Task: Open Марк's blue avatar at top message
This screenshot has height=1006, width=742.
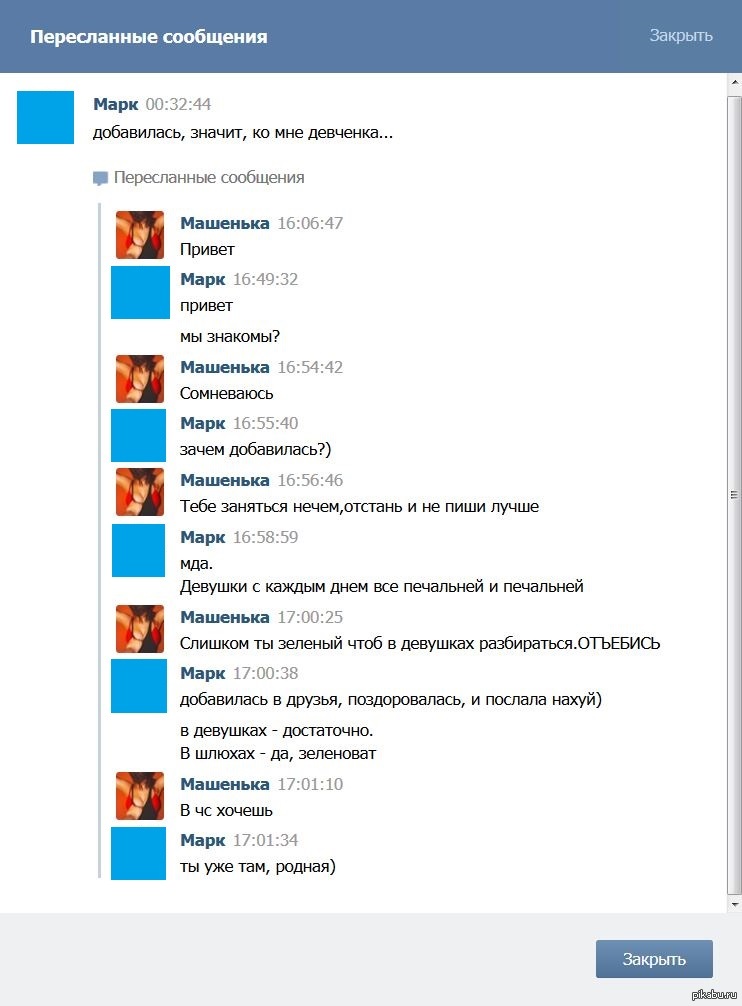Action: (46, 117)
